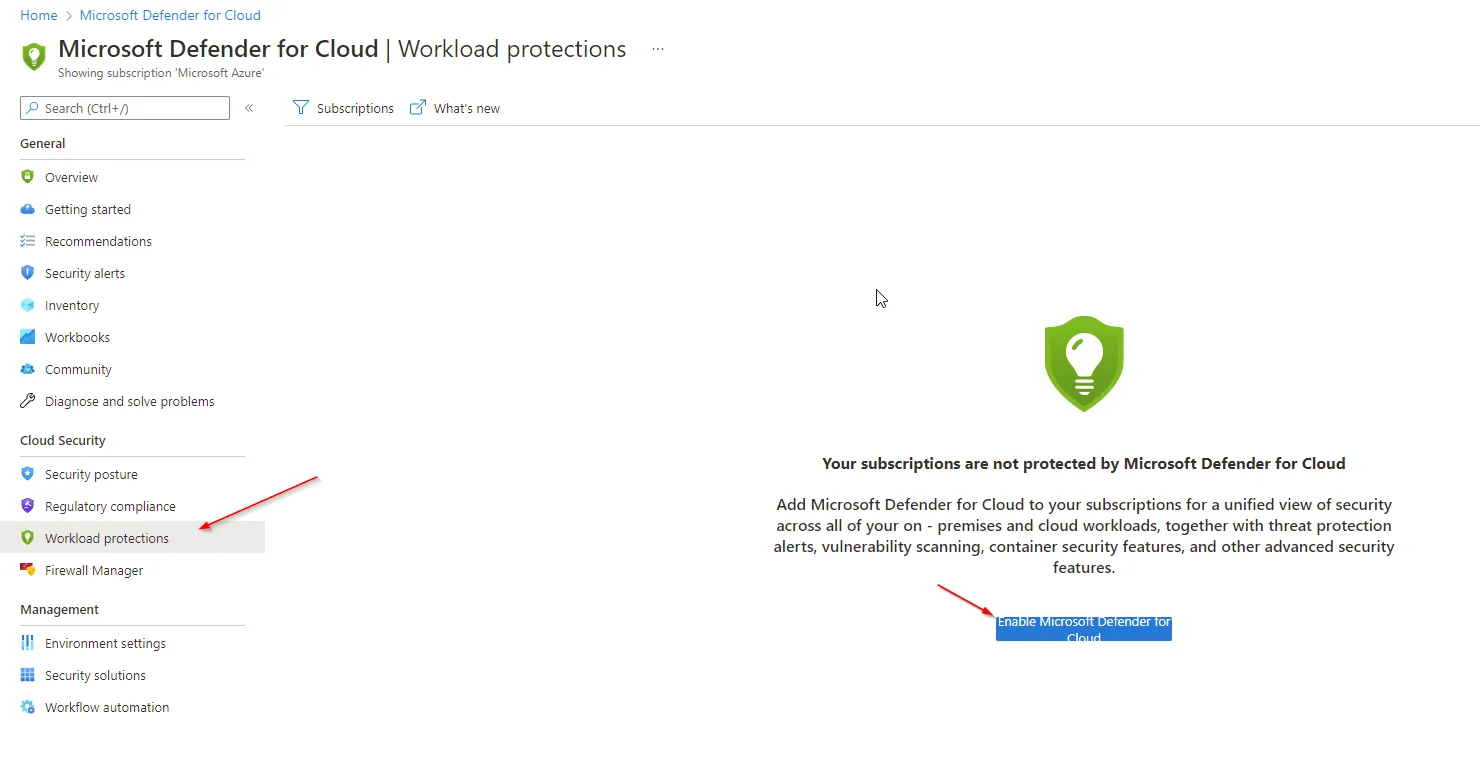
Task: Click the Microsoft Defender for Cloud breadcrumb
Action: 170,15
